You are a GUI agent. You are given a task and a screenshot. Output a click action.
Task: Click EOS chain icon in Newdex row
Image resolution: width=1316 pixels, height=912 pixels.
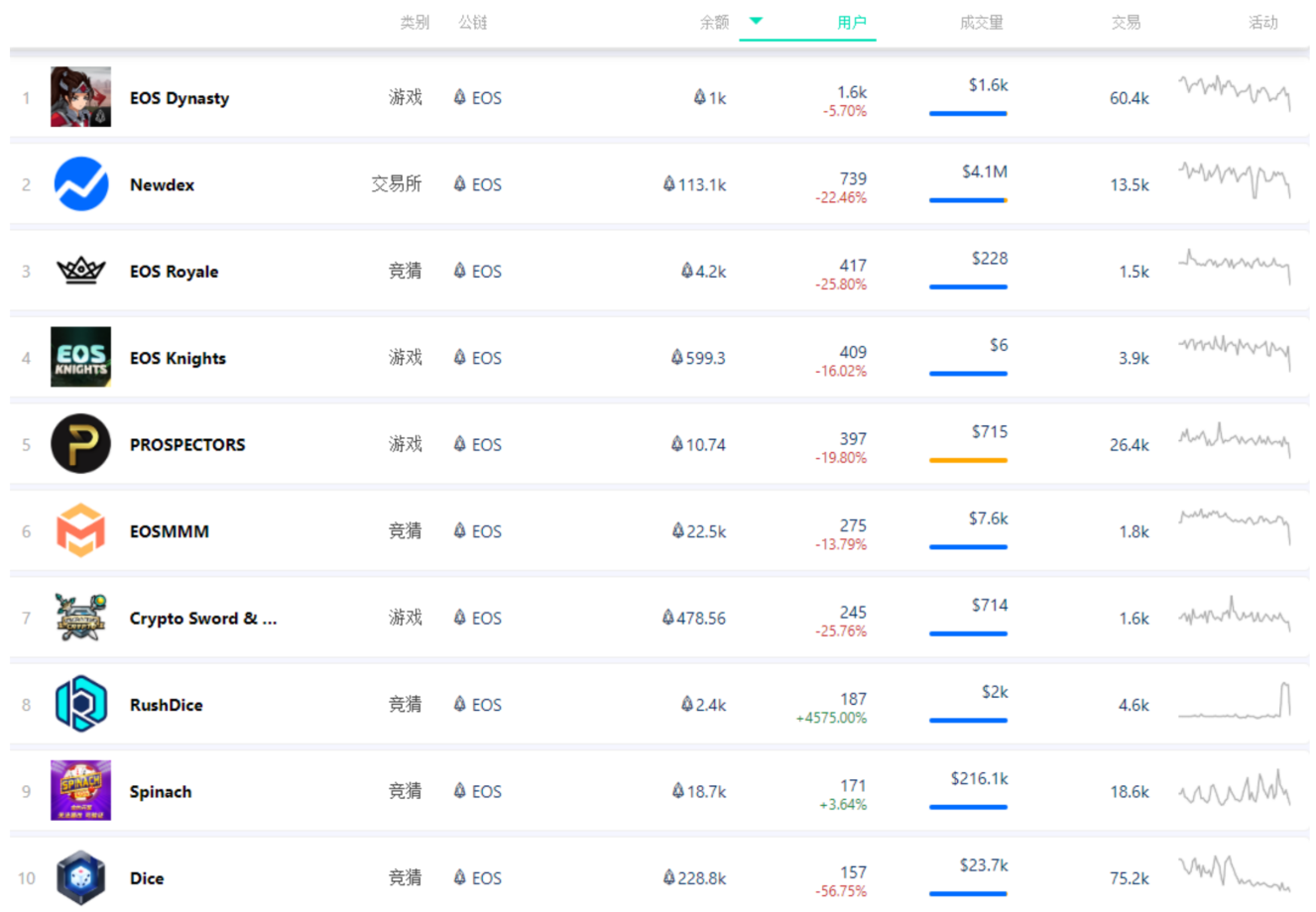459,183
